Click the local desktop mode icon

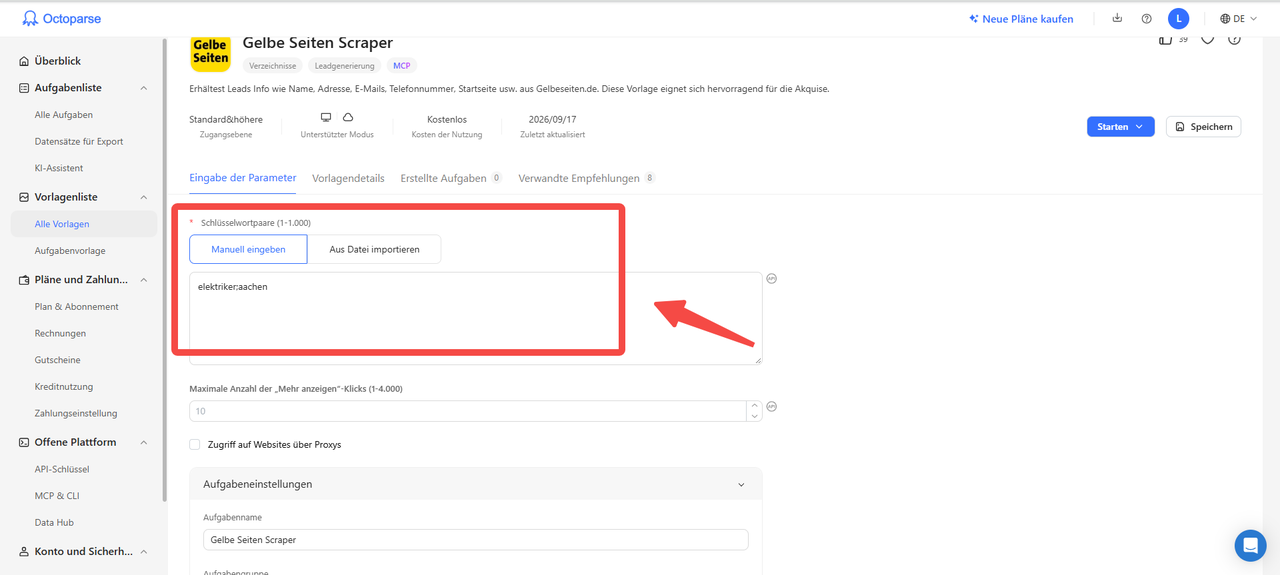tap(326, 118)
